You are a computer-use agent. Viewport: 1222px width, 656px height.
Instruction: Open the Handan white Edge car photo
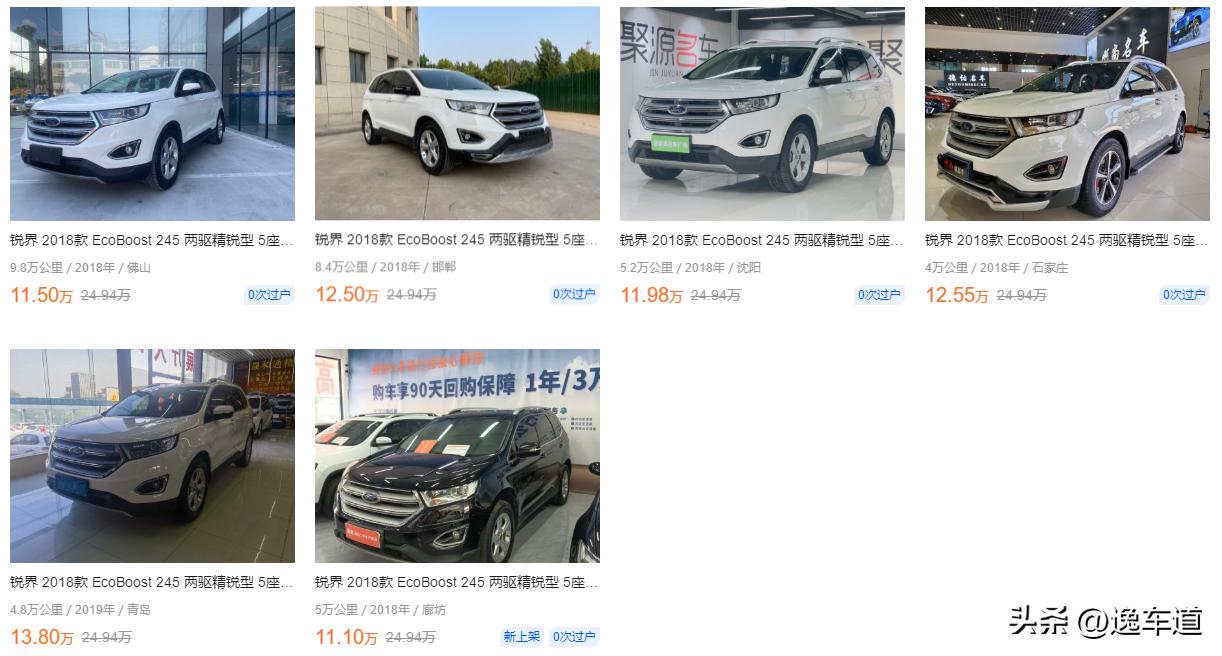pyautogui.click(x=457, y=114)
